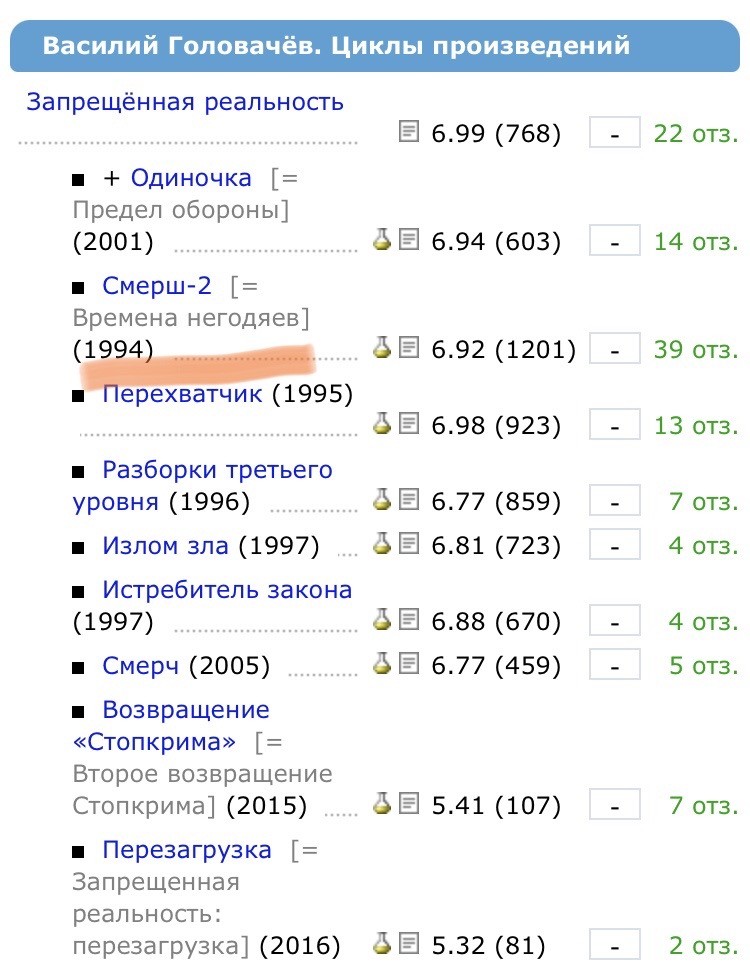The image size is (750, 973).
Task: Click the flask icon in Смерш-2 row
Action: coord(382,348)
